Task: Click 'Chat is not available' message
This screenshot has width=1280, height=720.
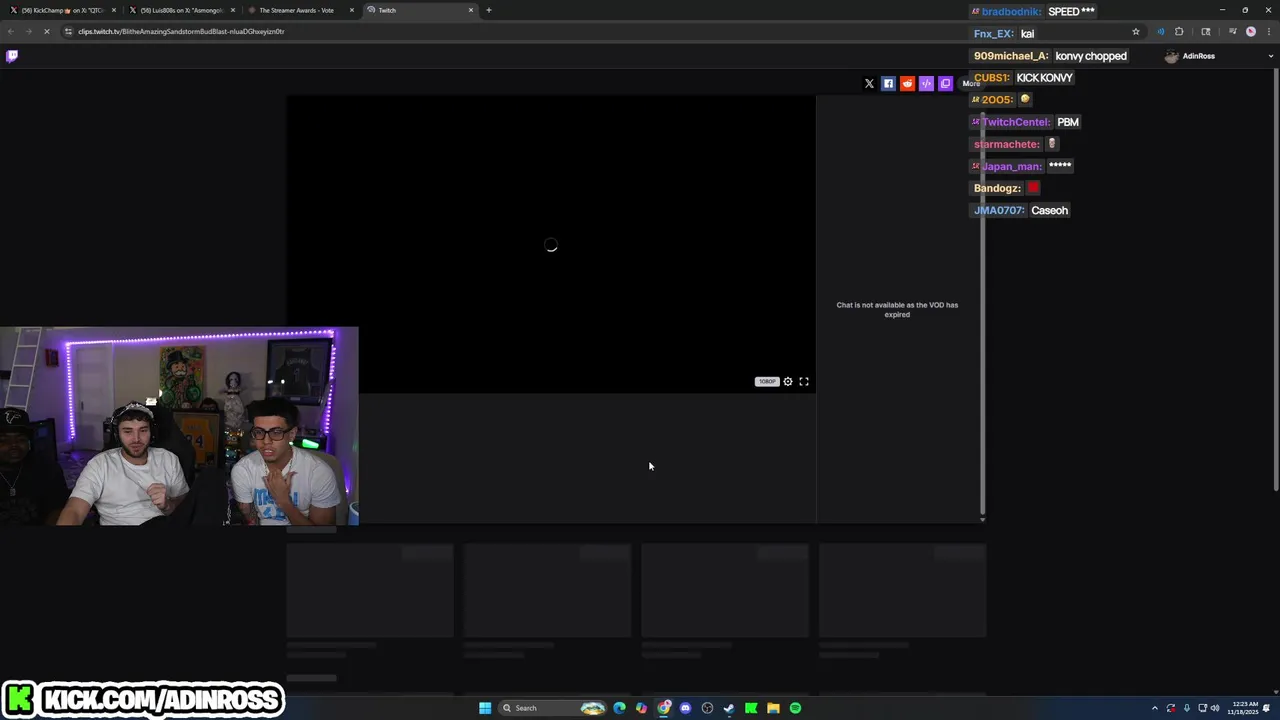Action: [x=897, y=310]
